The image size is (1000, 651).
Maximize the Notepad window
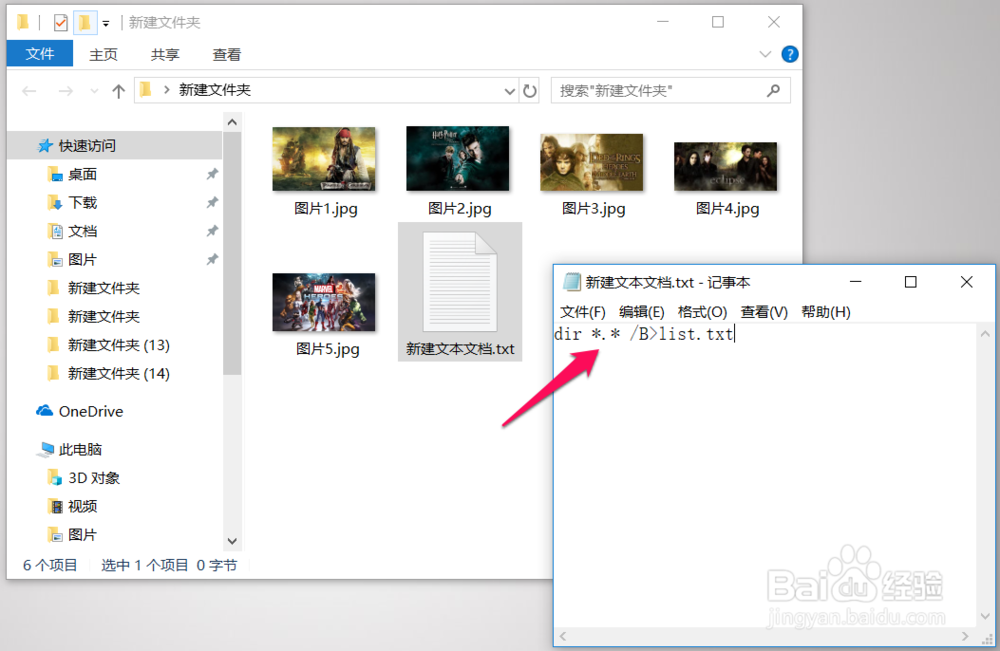[x=911, y=282]
